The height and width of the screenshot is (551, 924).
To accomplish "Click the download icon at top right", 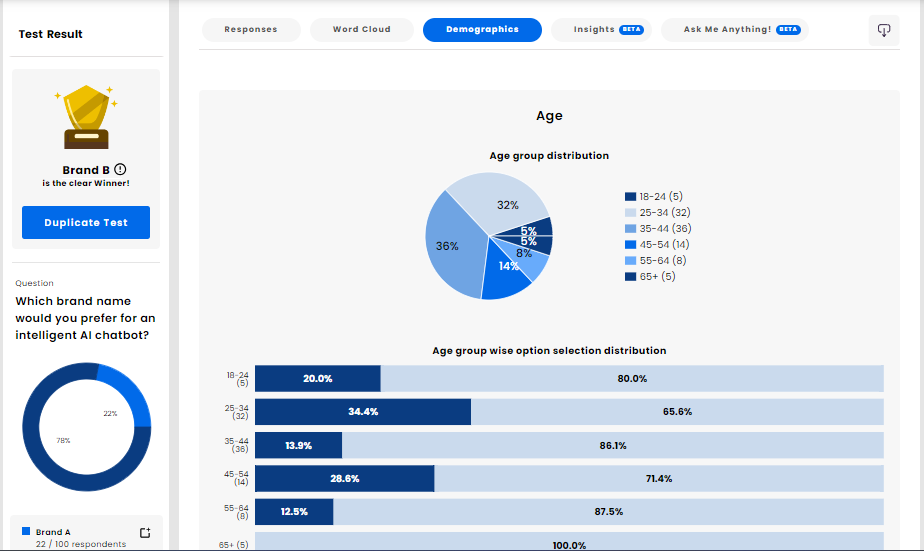I will (884, 30).
